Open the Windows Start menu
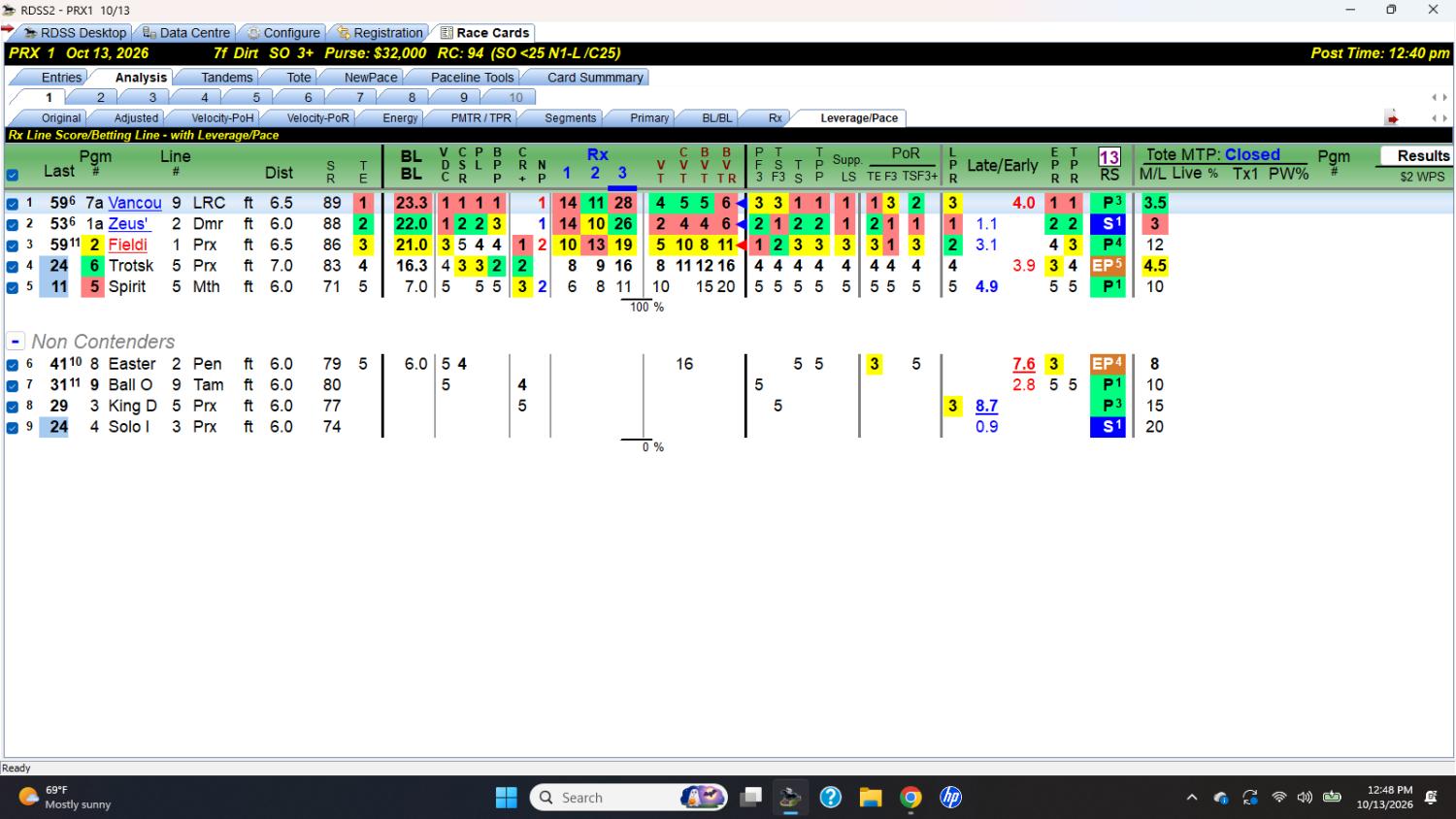The width and height of the screenshot is (1456, 819). coord(507,798)
